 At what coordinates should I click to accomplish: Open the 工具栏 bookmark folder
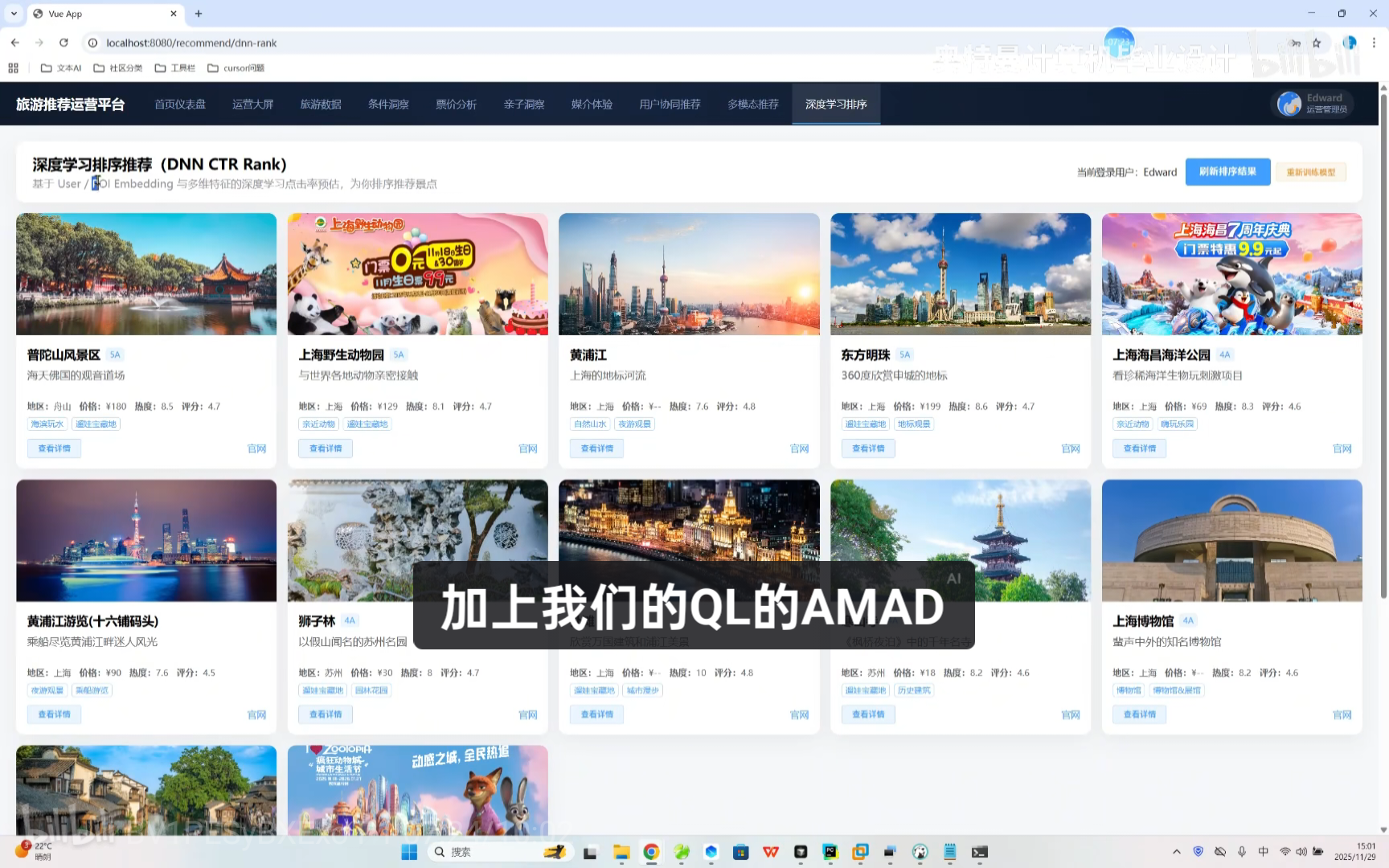click(175, 68)
